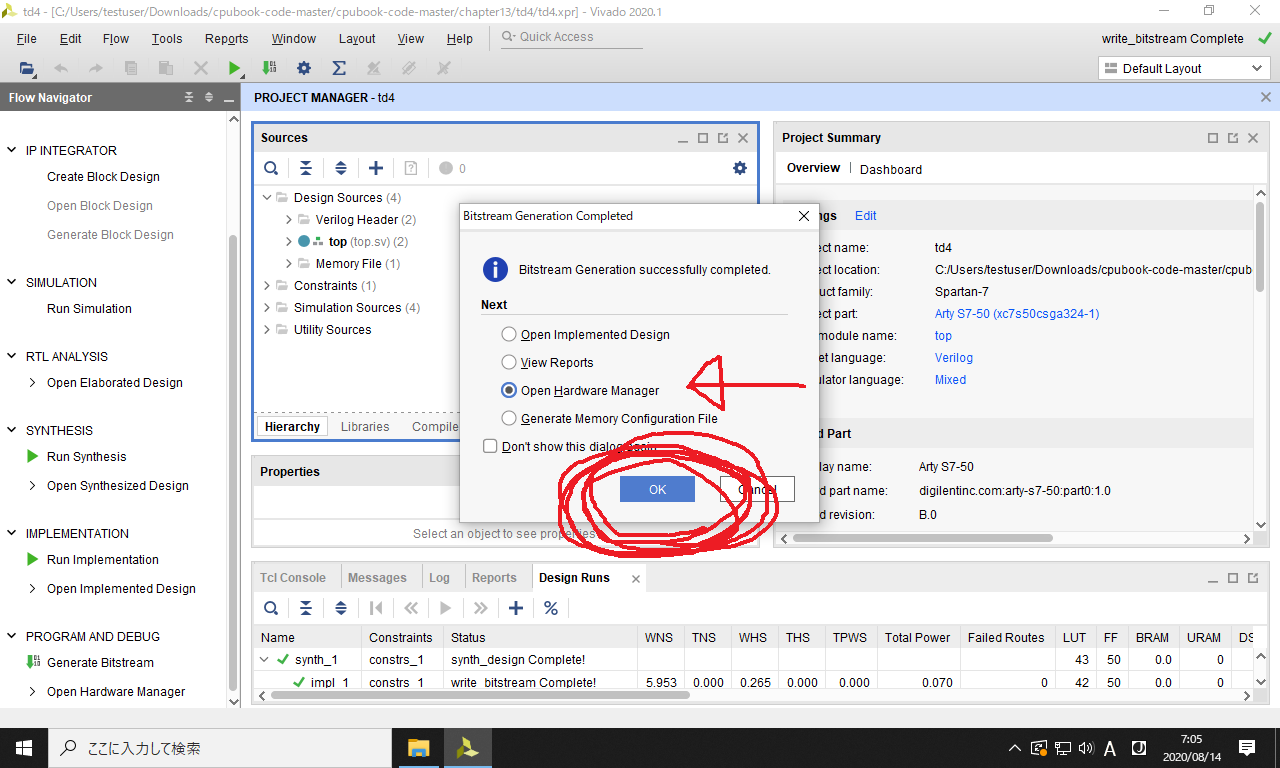Click OK in Bitstream dialog
Screen dimensions: 1280x768
[x=657, y=489]
